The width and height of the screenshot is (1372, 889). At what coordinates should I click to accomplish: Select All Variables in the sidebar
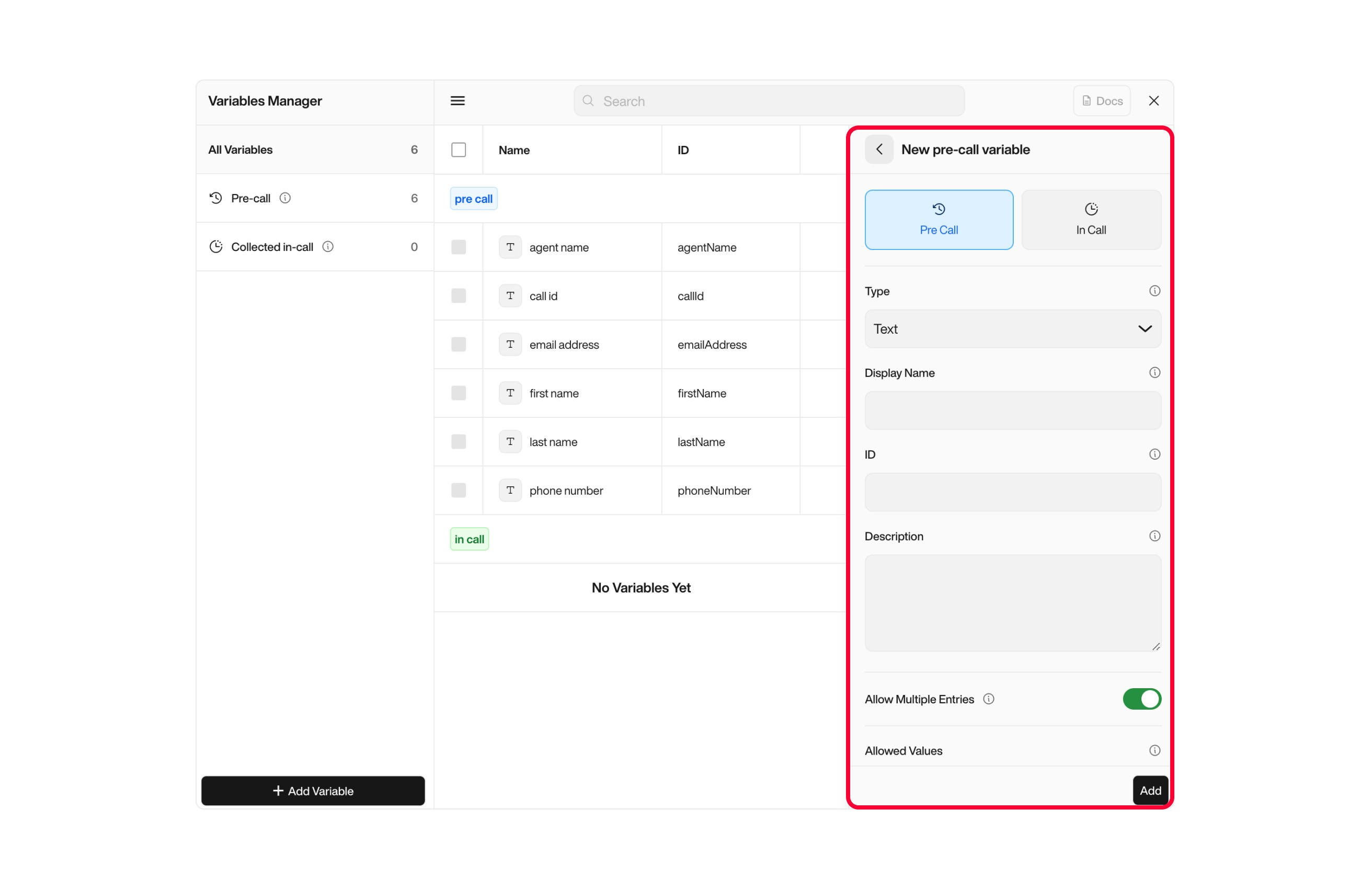(x=241, y=150)
